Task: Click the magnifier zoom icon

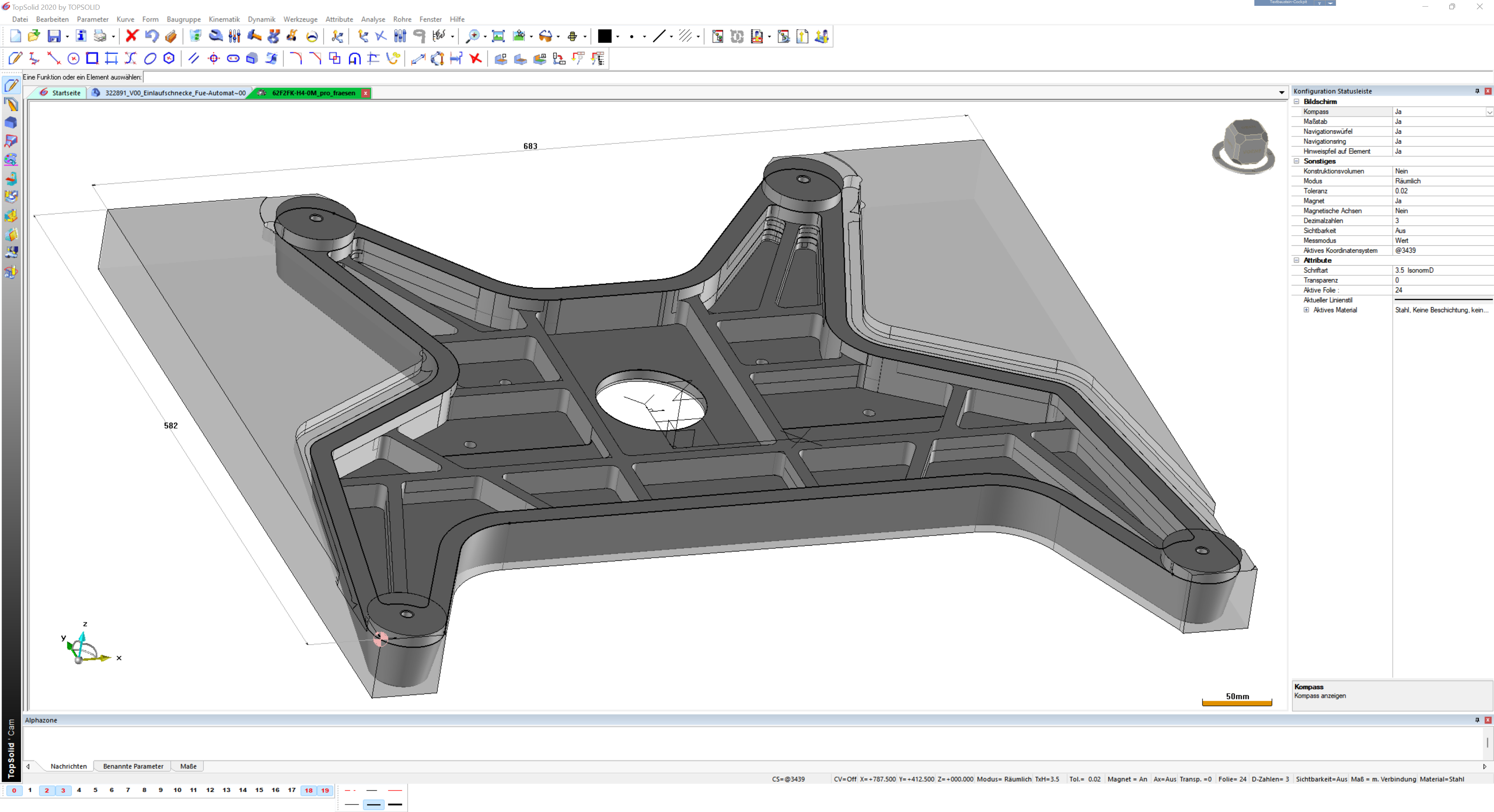Action: (473, 36)
